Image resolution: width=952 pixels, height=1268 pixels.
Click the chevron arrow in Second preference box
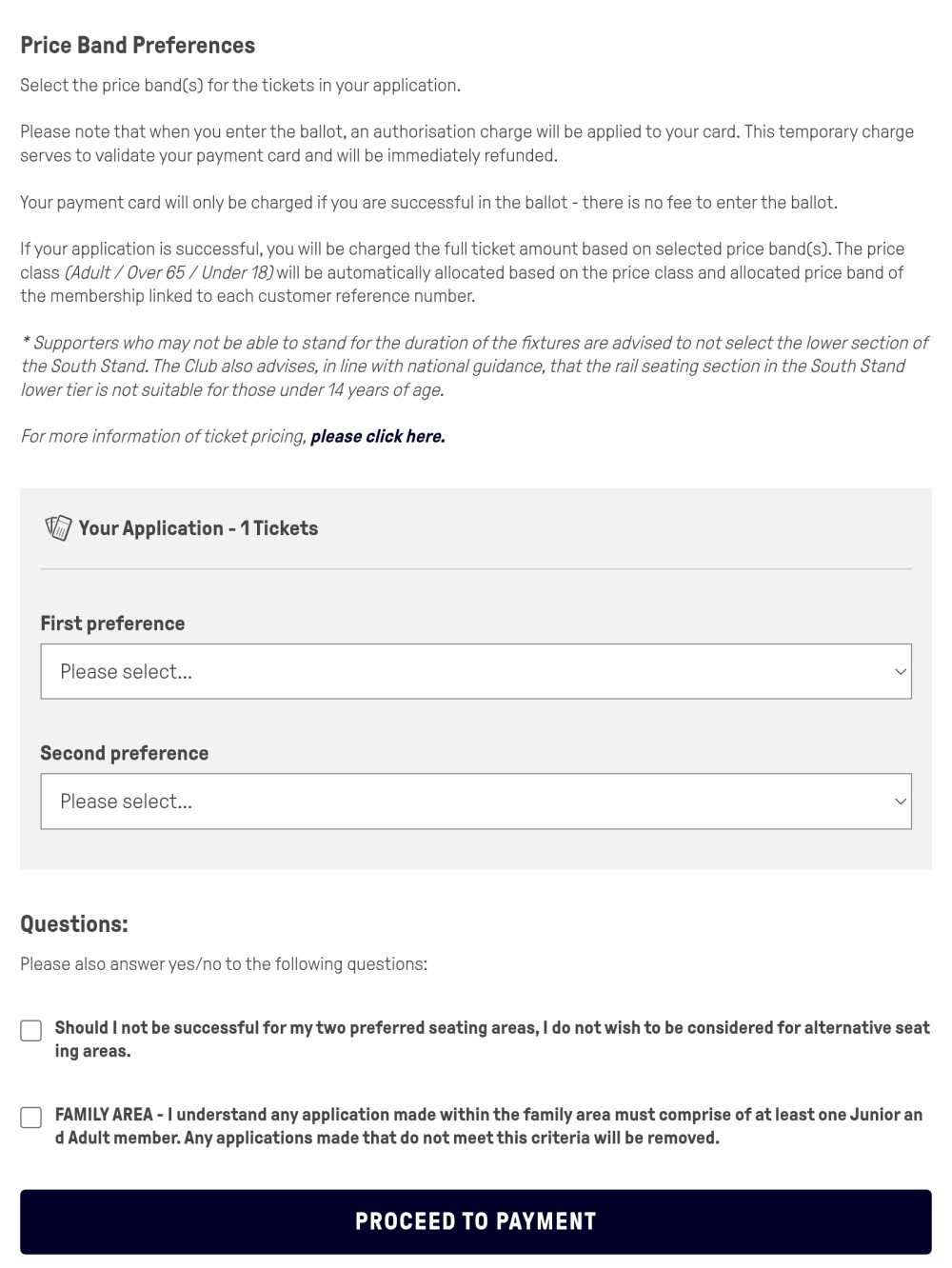point(900,801)
